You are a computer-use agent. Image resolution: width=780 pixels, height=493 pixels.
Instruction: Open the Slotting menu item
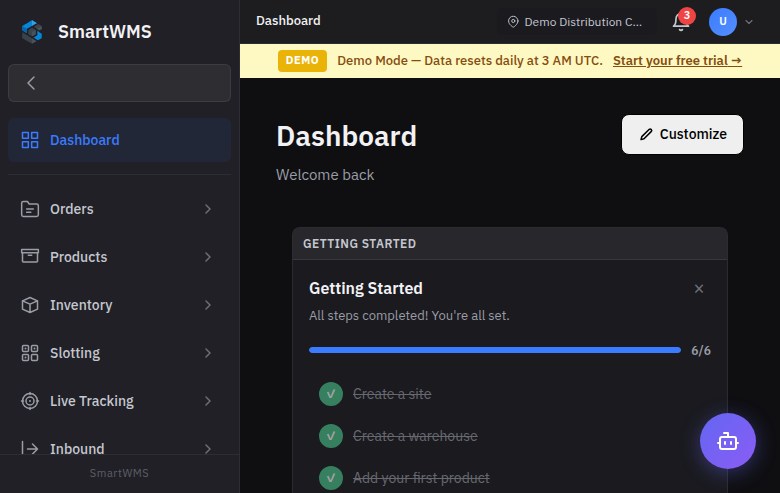(x=119, y=353)
